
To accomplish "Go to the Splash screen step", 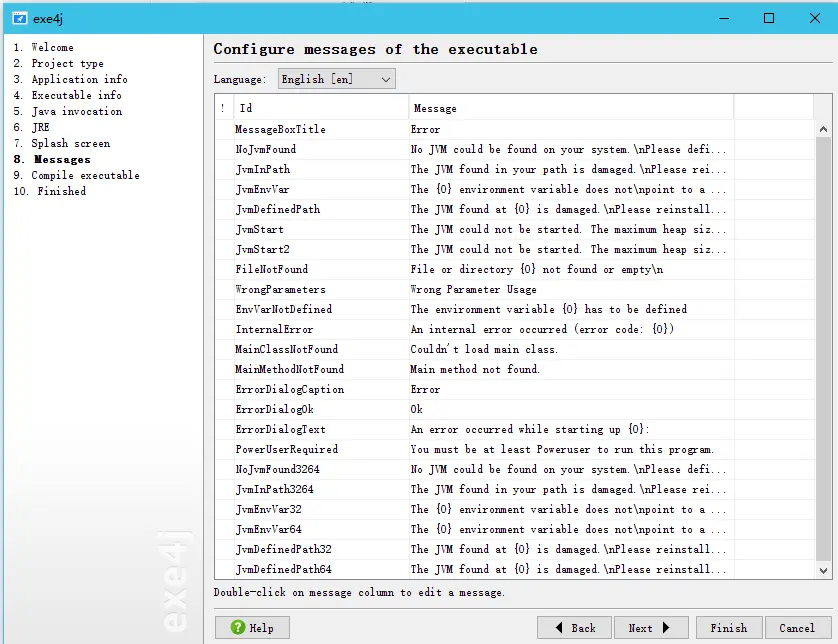I will (71, 143).
